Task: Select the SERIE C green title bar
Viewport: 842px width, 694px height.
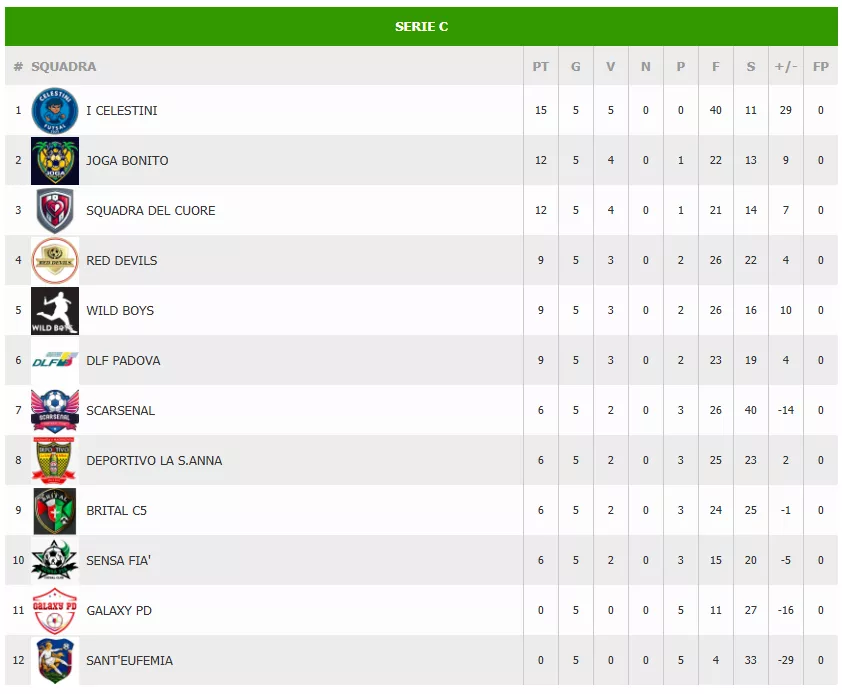Action: (x=421, y=27)
